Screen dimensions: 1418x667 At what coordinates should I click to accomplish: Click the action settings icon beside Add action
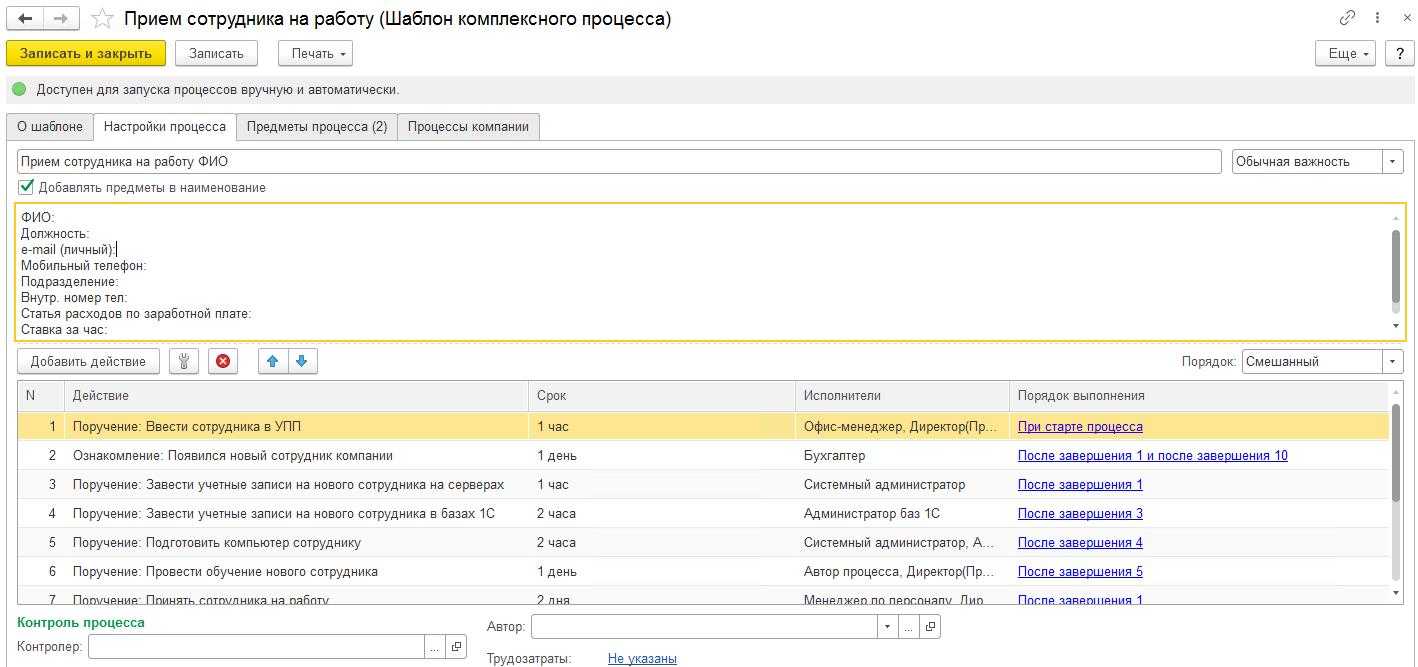[x=184, y=362]
